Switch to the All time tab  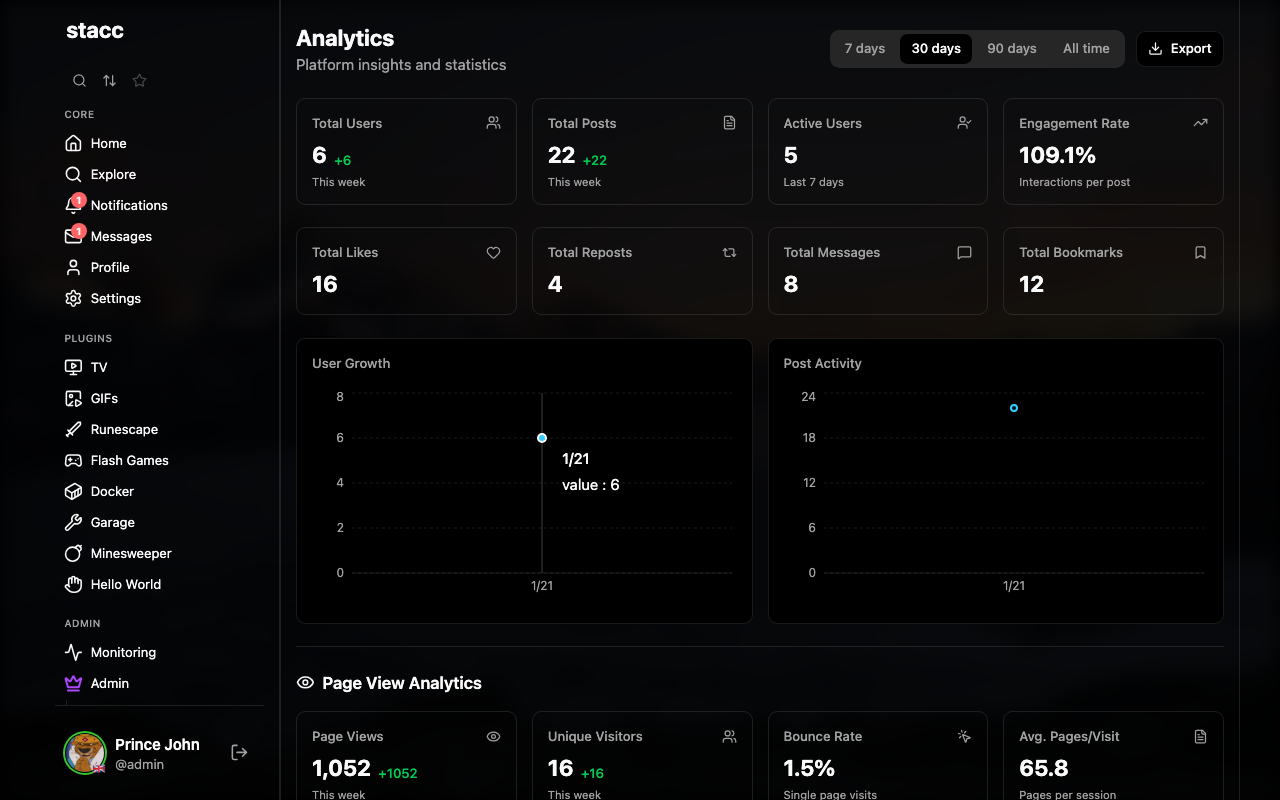(1086, 48)
